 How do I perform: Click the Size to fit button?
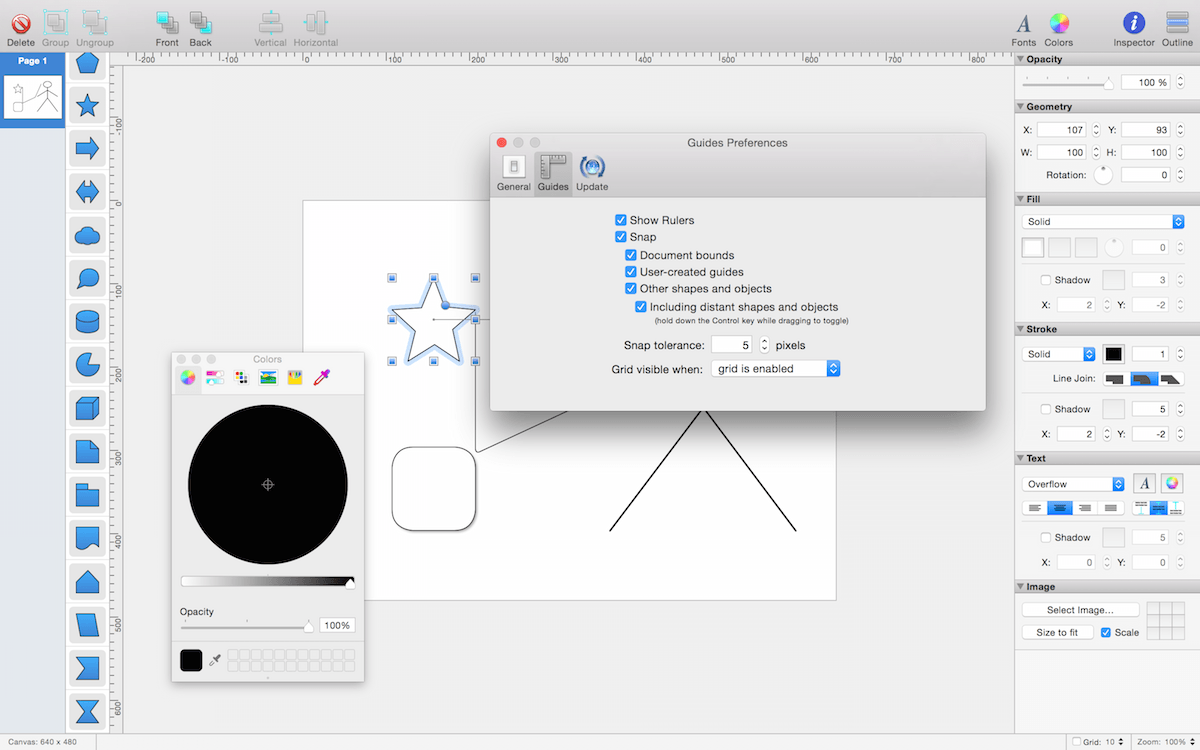pos(1058,632)
